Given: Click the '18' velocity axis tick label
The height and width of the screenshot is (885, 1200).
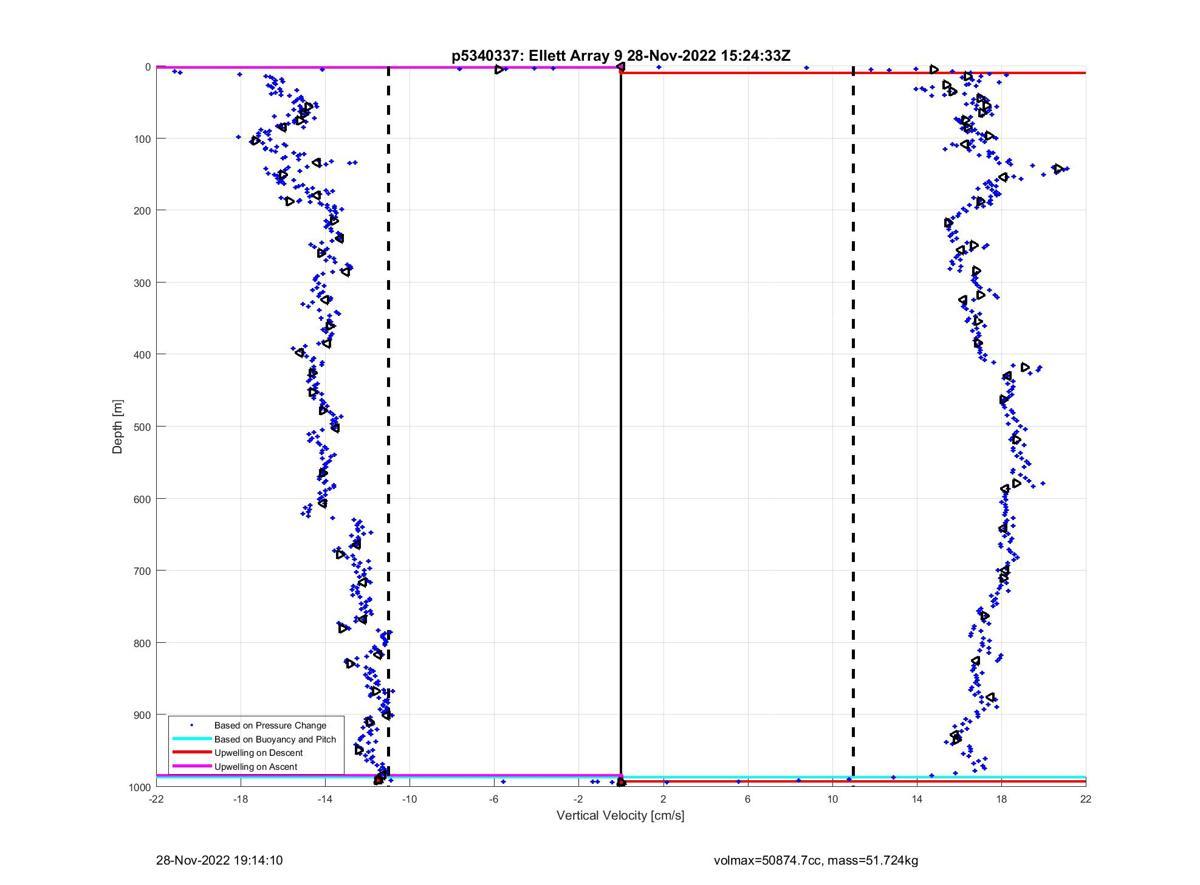Looking at the screenshot, I should pos(1001,799).
